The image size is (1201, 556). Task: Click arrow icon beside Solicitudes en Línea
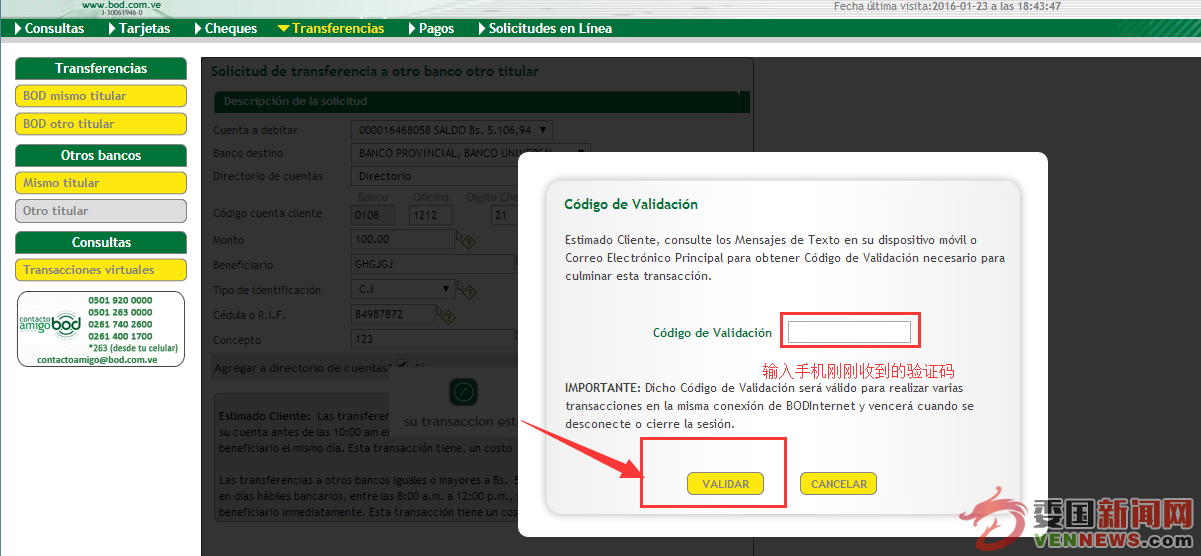click(482, 28)
